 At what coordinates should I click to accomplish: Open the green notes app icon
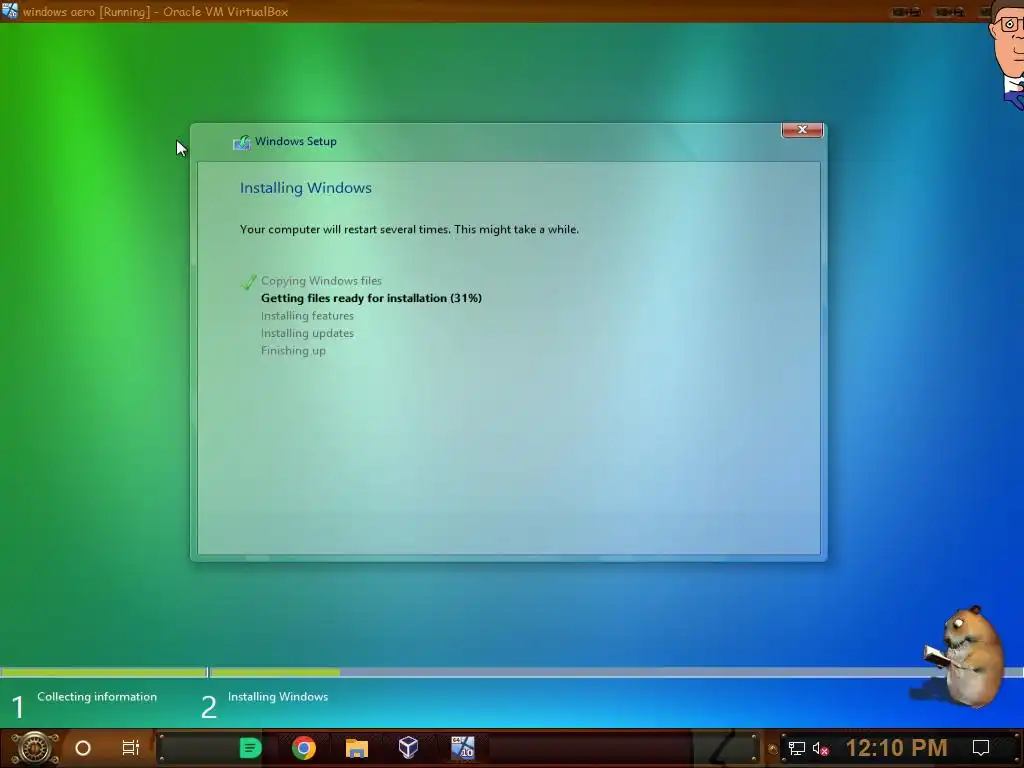point(251,748)
